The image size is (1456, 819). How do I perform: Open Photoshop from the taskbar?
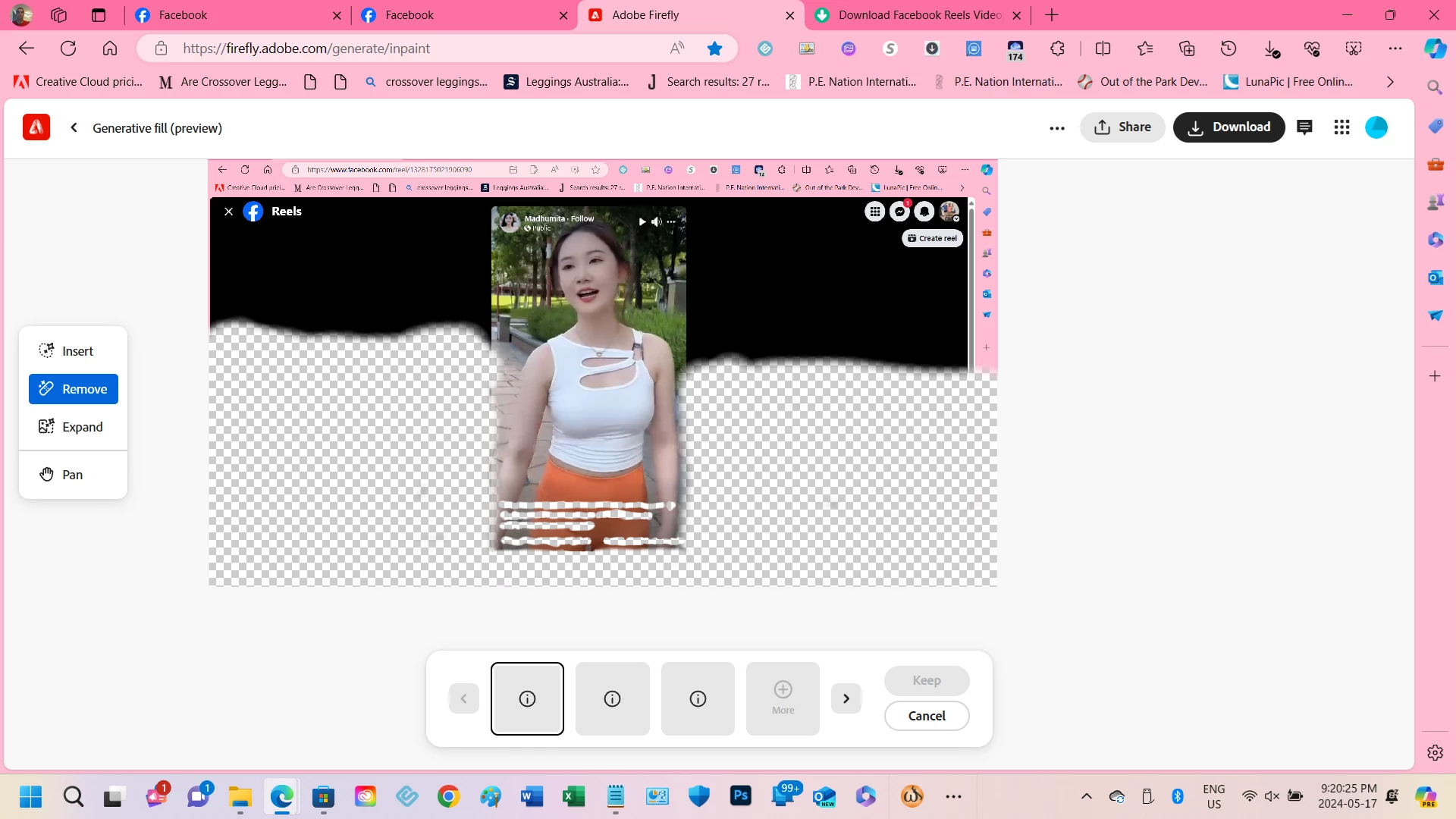tap(740, 796)
